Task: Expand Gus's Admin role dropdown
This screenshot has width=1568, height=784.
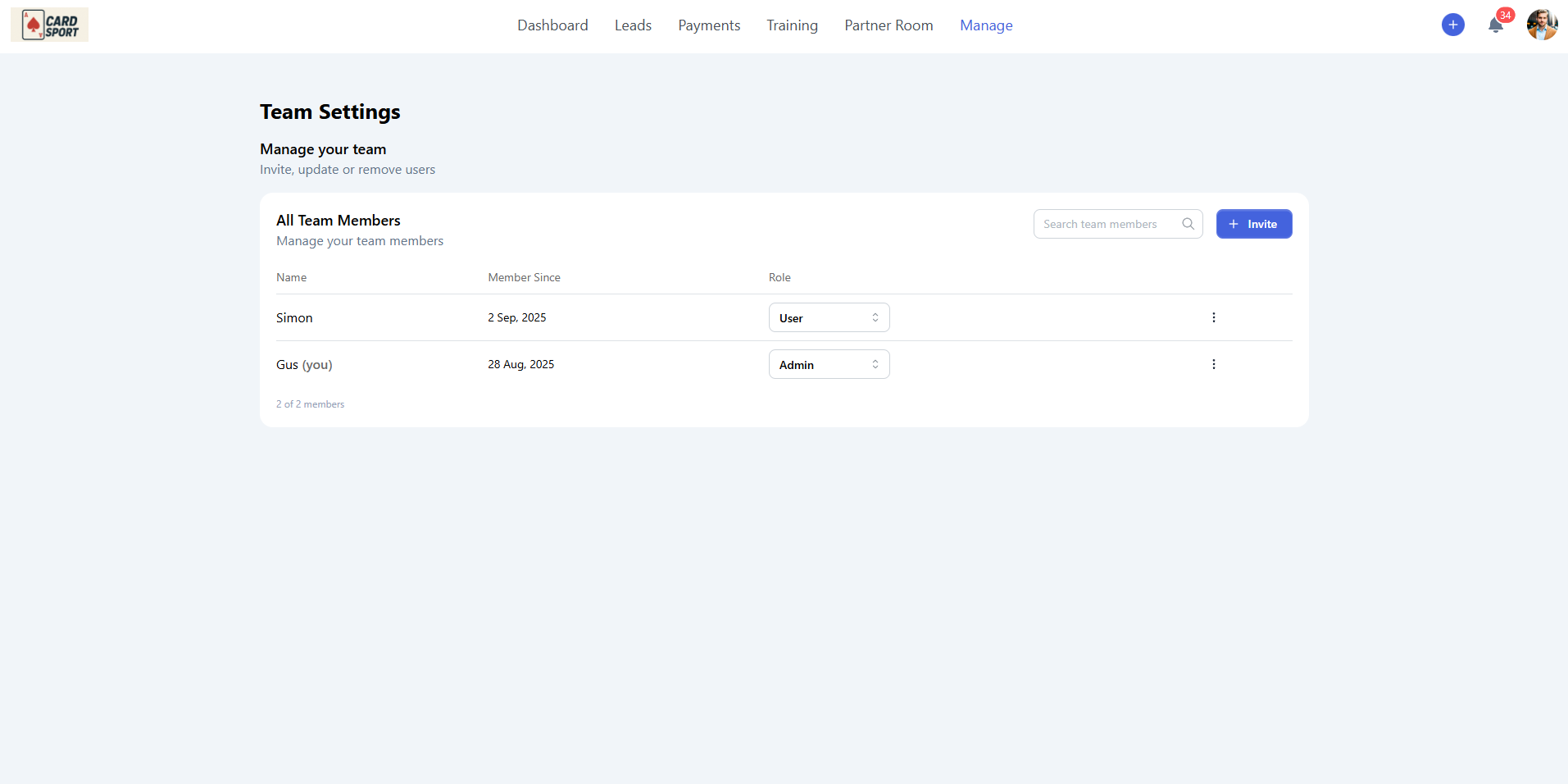Action: [x=829, y=364]
